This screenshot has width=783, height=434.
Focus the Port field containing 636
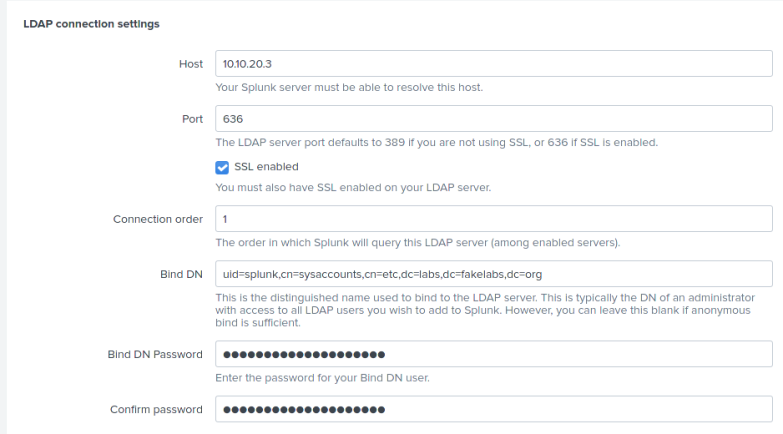(493, 119)
